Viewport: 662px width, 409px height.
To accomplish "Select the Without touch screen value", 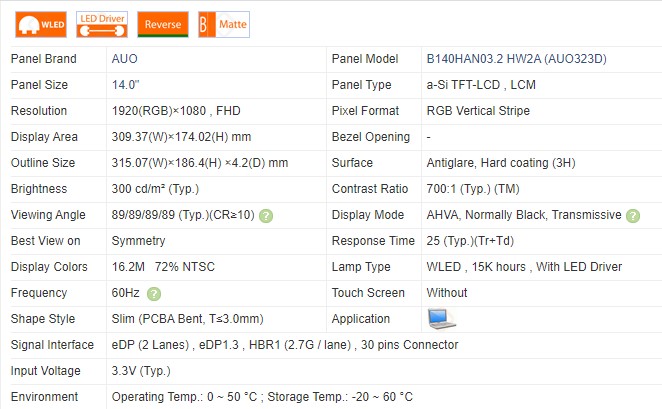I will pyautogui.click(x=447, y=293).
